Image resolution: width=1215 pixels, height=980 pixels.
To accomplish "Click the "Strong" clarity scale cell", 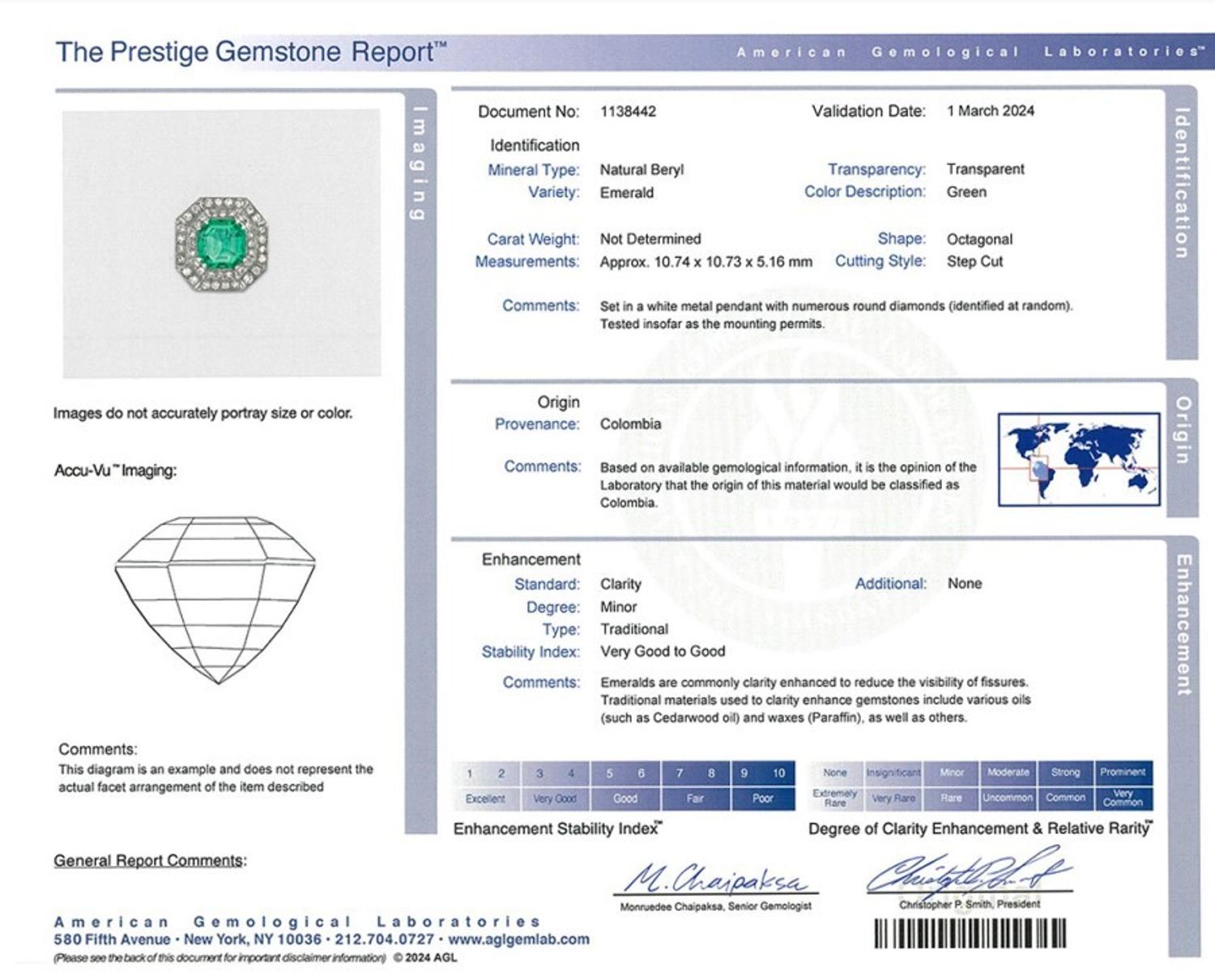I will (x=1066, y=773).
